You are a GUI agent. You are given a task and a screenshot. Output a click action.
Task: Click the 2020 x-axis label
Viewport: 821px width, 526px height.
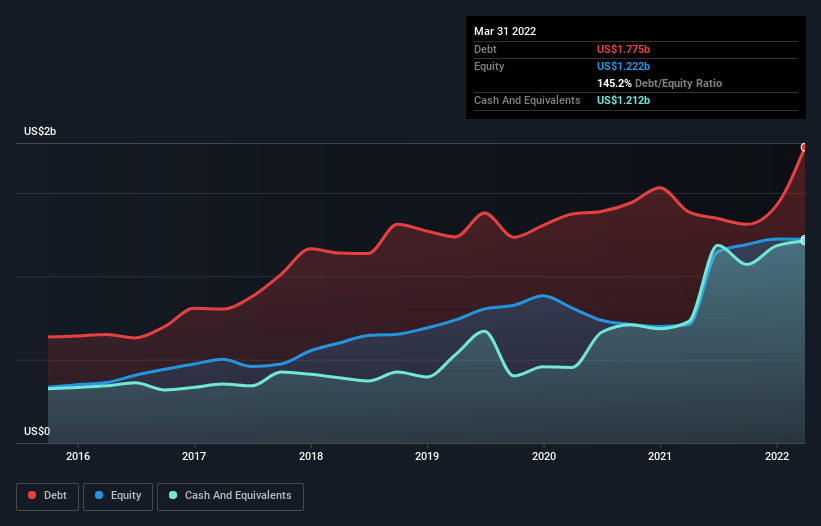[x=544, y=456]
